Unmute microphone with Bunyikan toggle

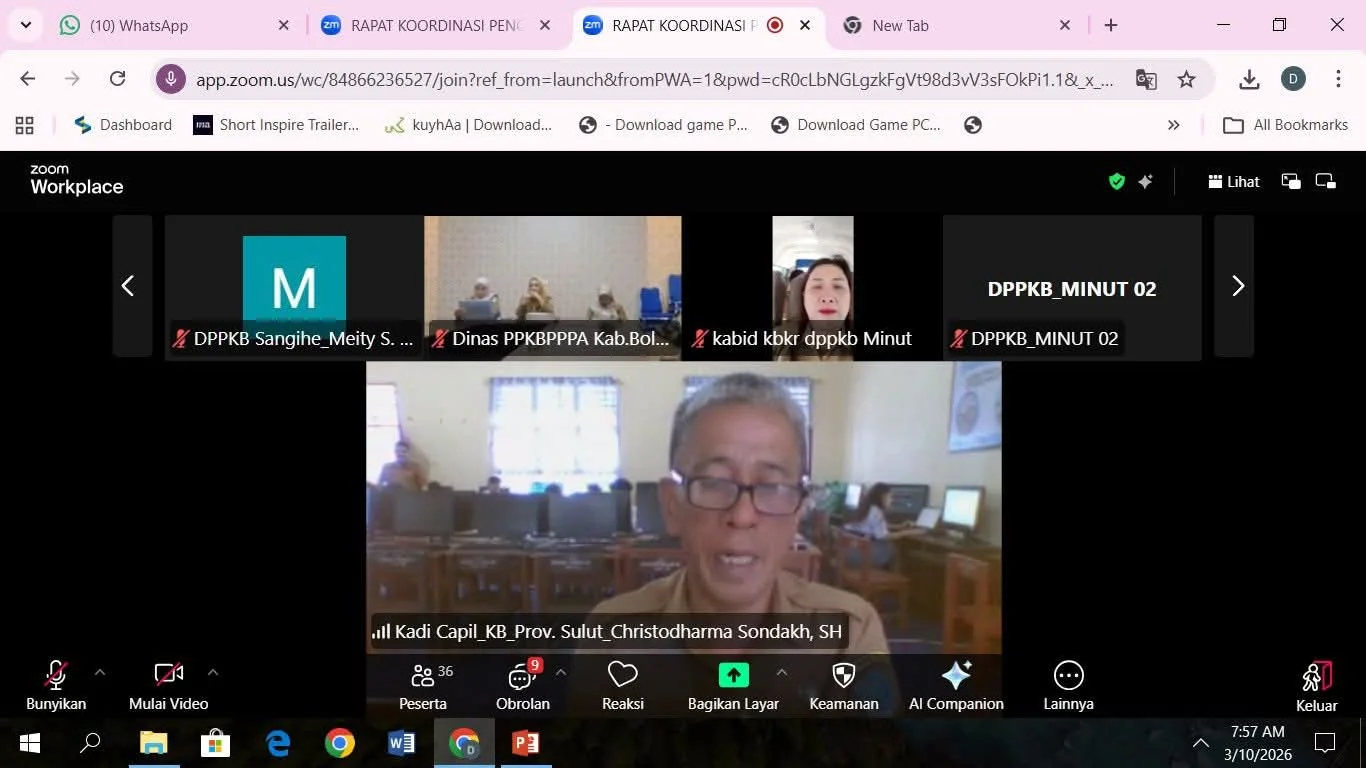56,686
